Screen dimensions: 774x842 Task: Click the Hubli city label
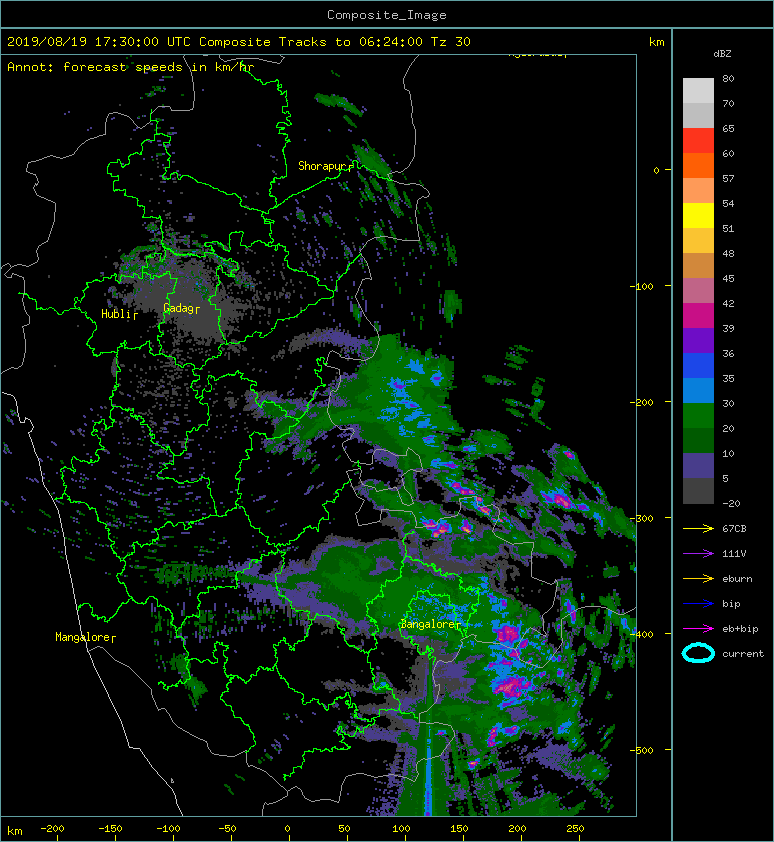tap(117, 314)
